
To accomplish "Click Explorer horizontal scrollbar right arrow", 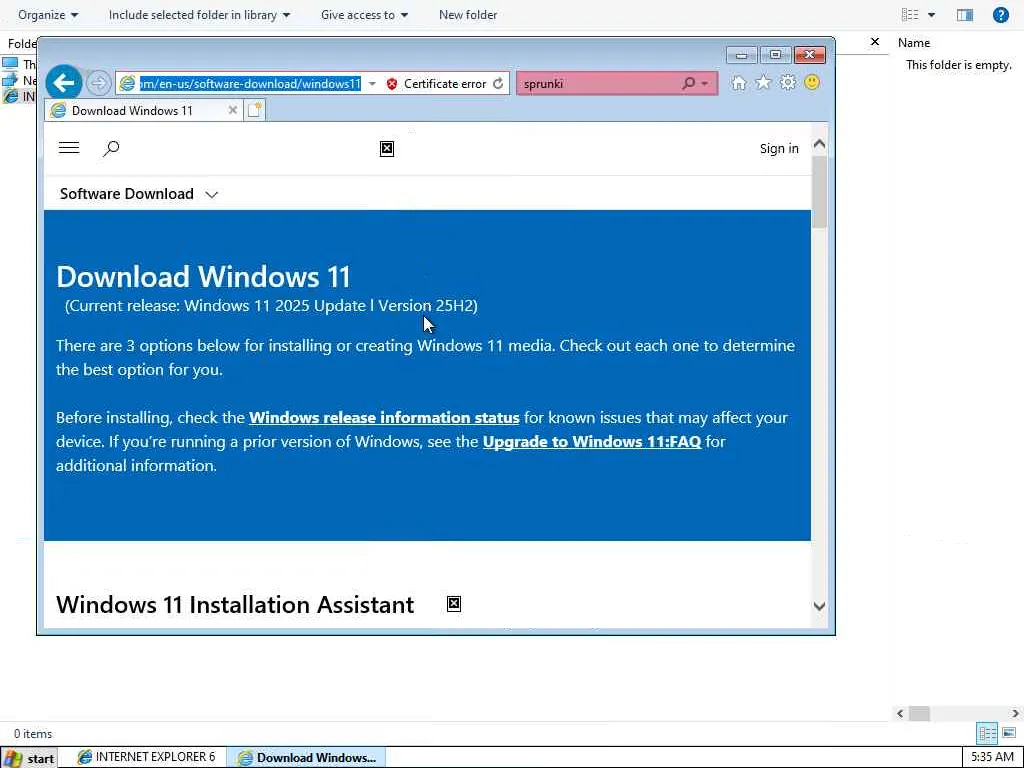I will (x=1016, y=714).
